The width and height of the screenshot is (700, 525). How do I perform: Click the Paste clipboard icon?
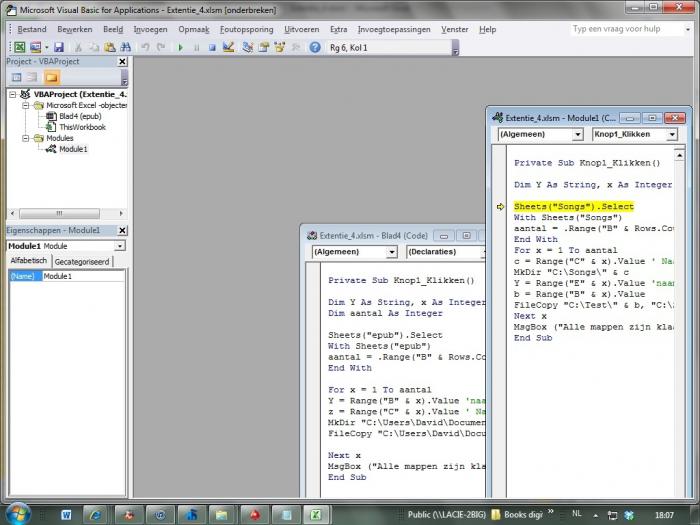click(x=110, y=47)
